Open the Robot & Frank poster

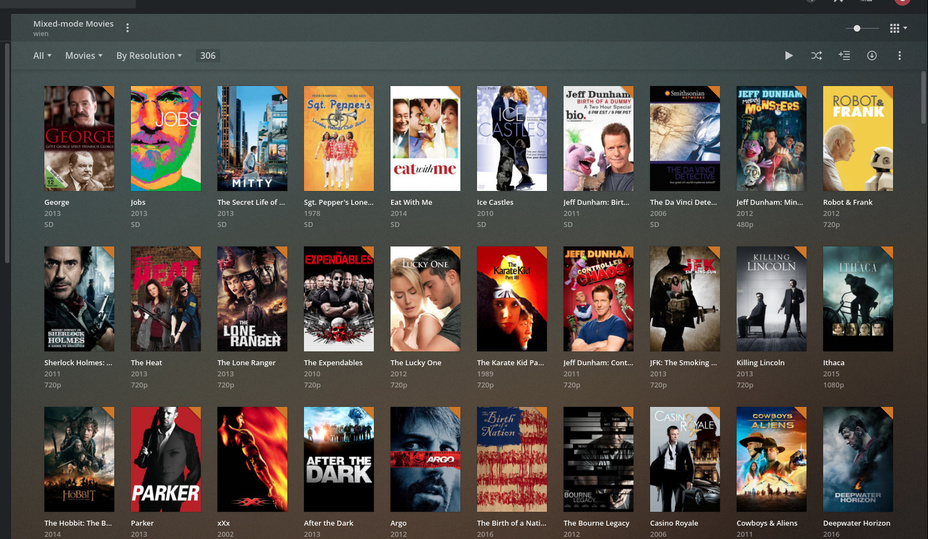pyautogui.click(x=858, y=138)
